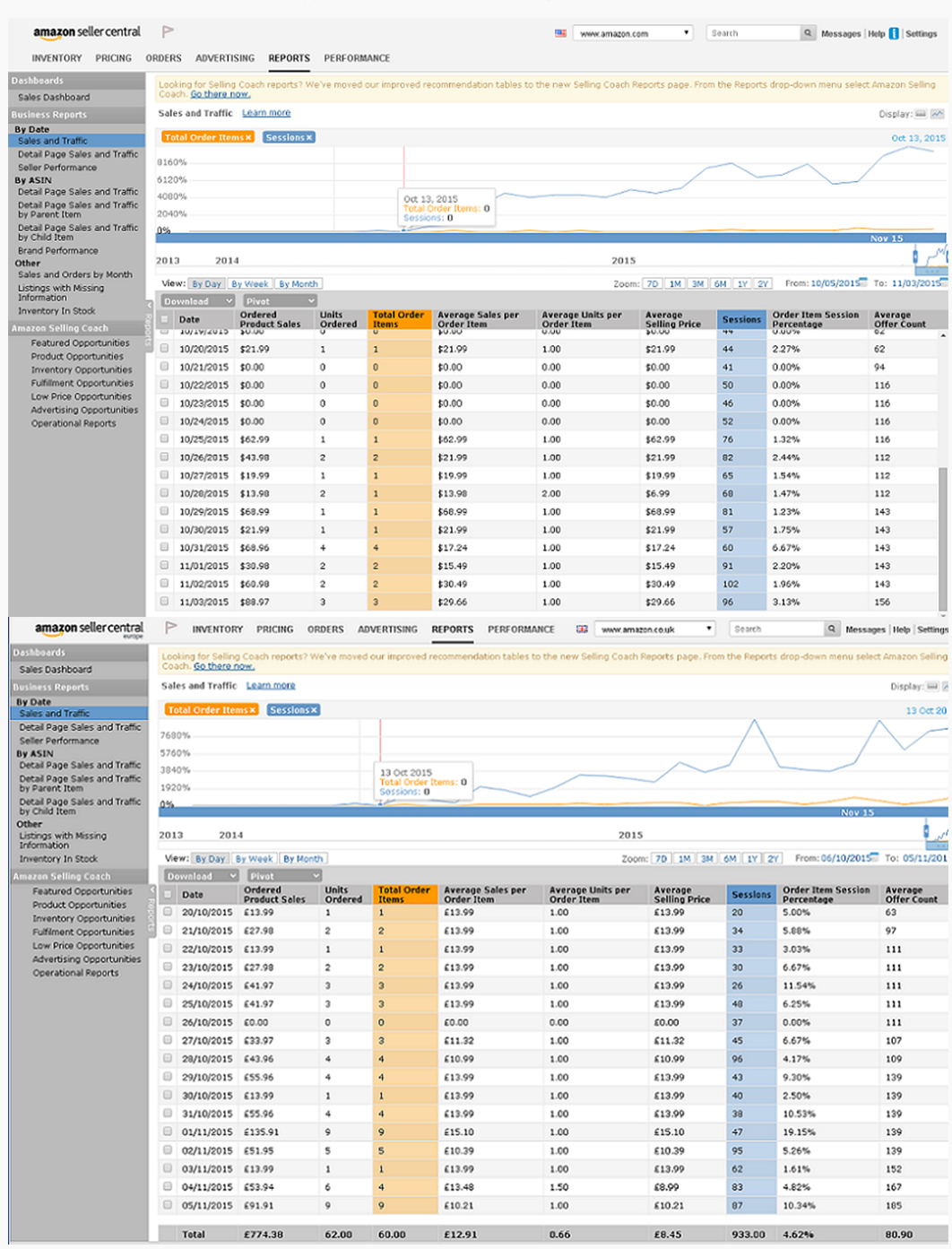Open the www.amazon.com marketplace dropdown
This screenshot has width=952, height=1249.
(x=634, y=33)
